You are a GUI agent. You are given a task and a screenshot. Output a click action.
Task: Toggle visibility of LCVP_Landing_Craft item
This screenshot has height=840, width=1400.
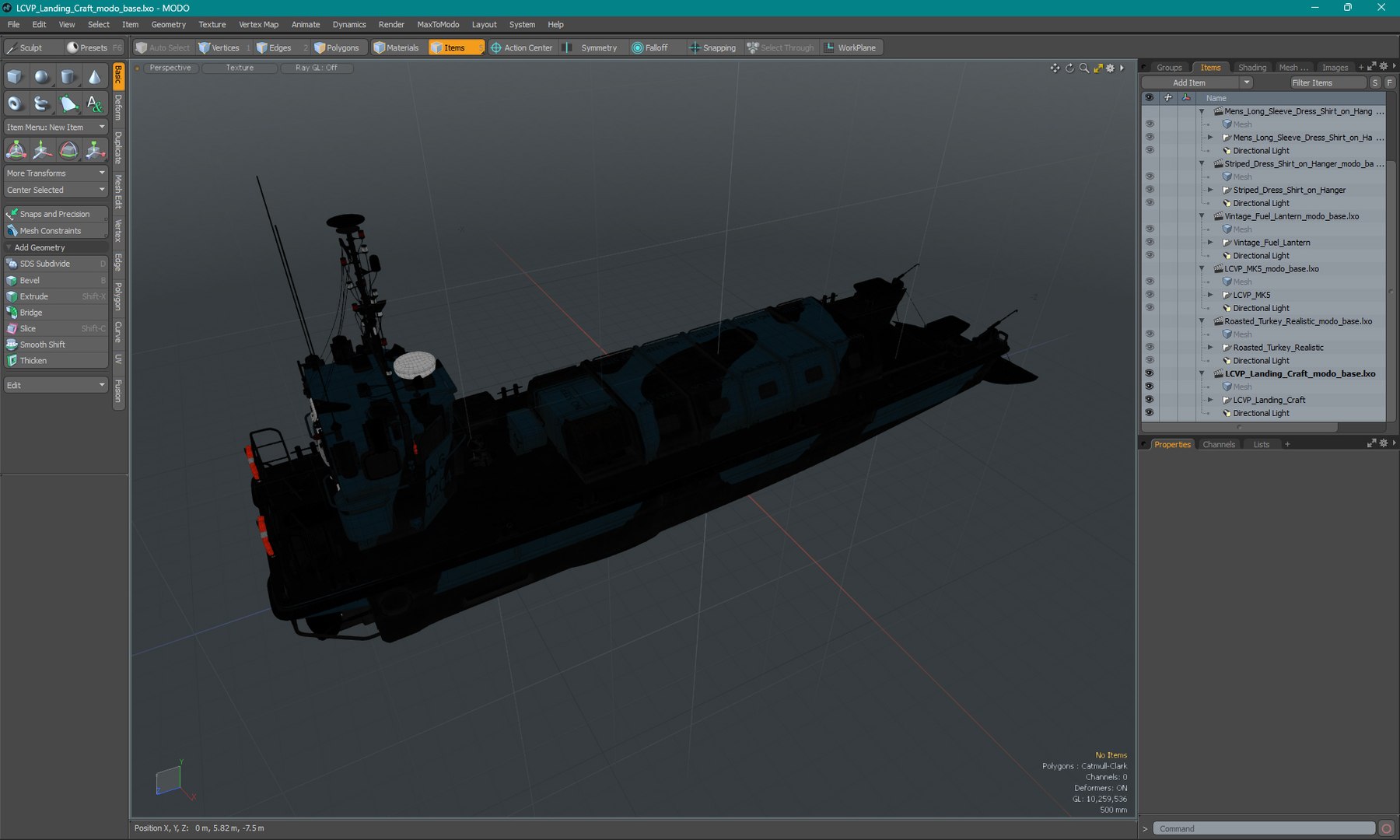click(1149, 400)
